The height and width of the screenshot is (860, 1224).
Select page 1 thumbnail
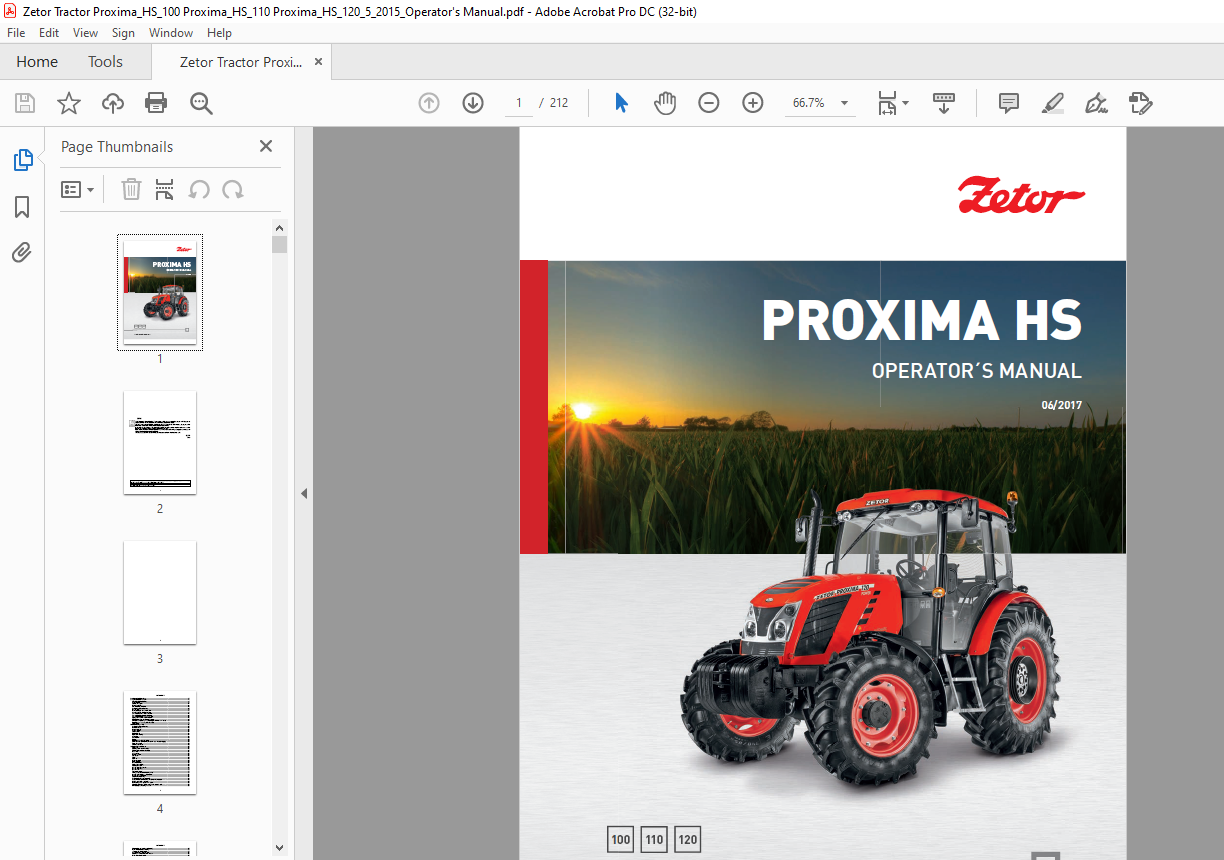tap(160, 293)
